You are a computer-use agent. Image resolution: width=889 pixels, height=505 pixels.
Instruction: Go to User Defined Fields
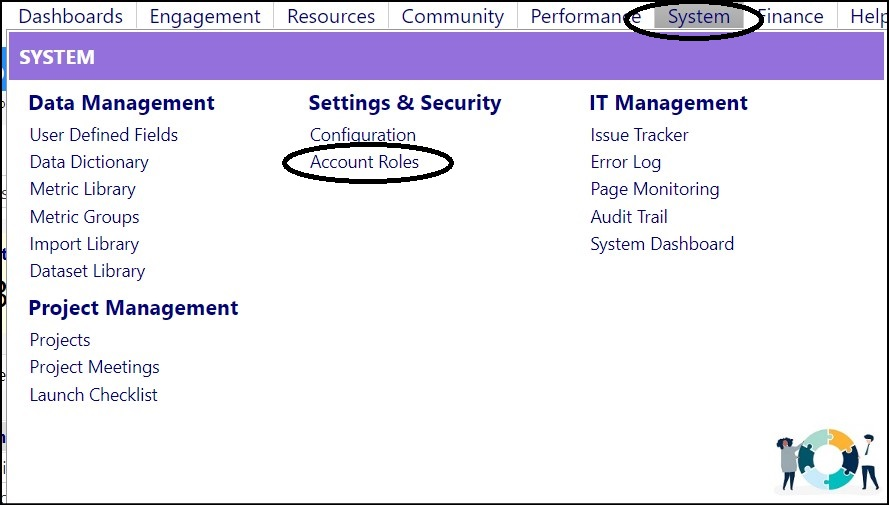click(104, 135)
